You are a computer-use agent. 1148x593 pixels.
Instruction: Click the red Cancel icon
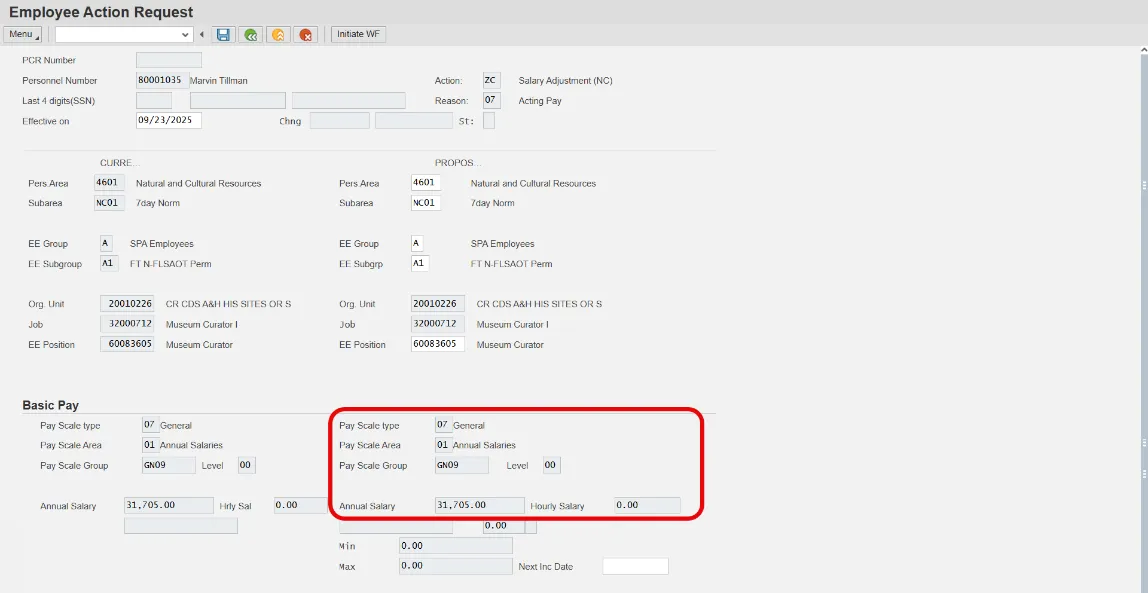(x=306, y=35)
